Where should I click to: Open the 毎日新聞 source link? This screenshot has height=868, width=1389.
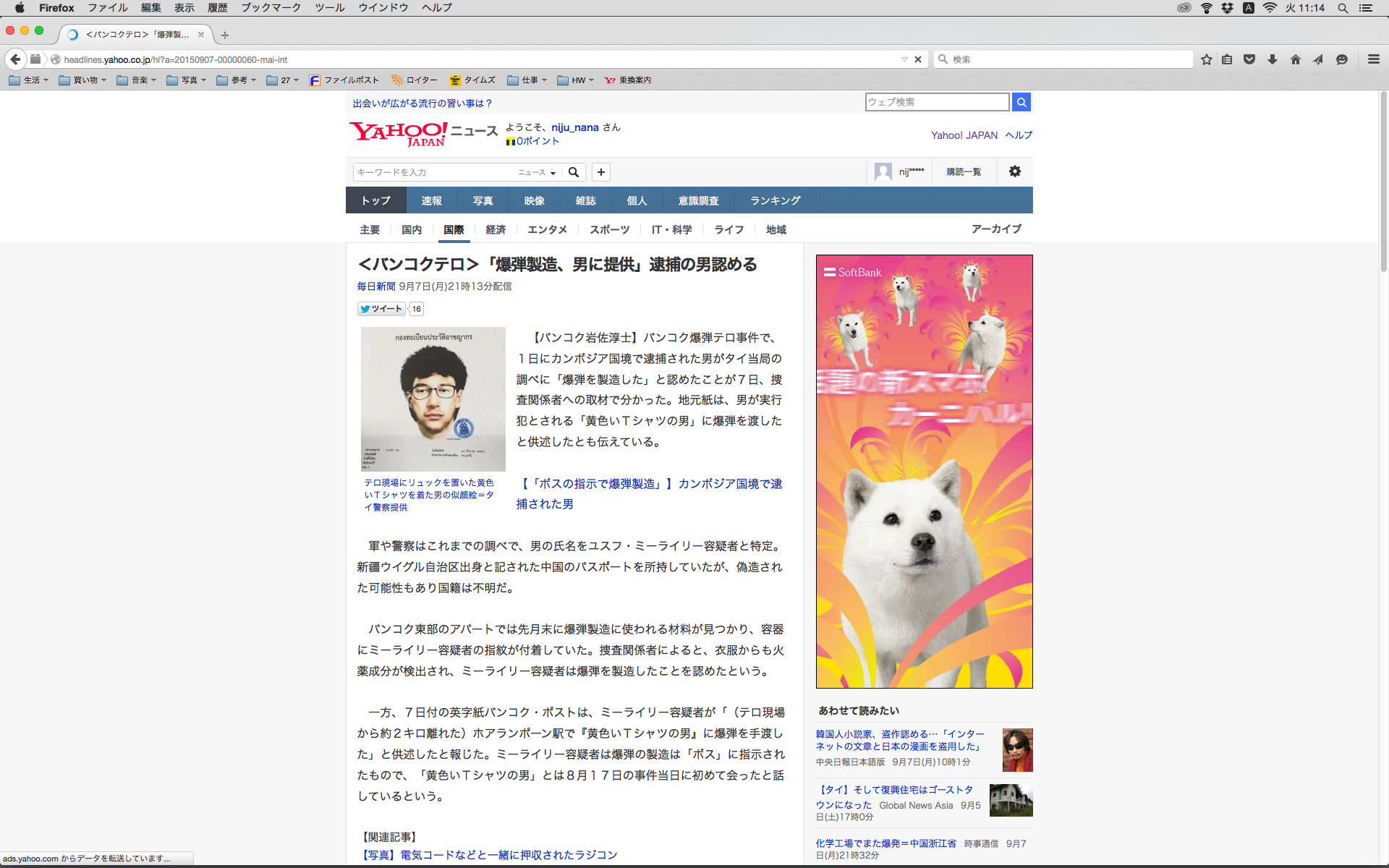(x=375, y=286)
